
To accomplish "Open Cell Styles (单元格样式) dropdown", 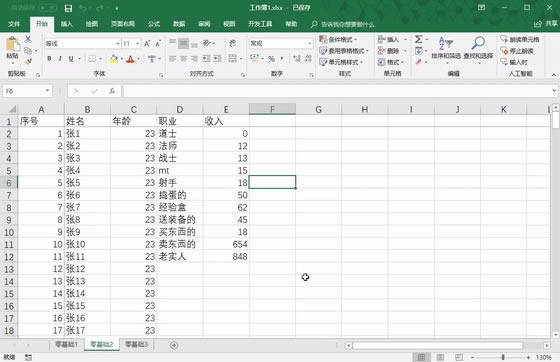I will (x=341, y=62).
